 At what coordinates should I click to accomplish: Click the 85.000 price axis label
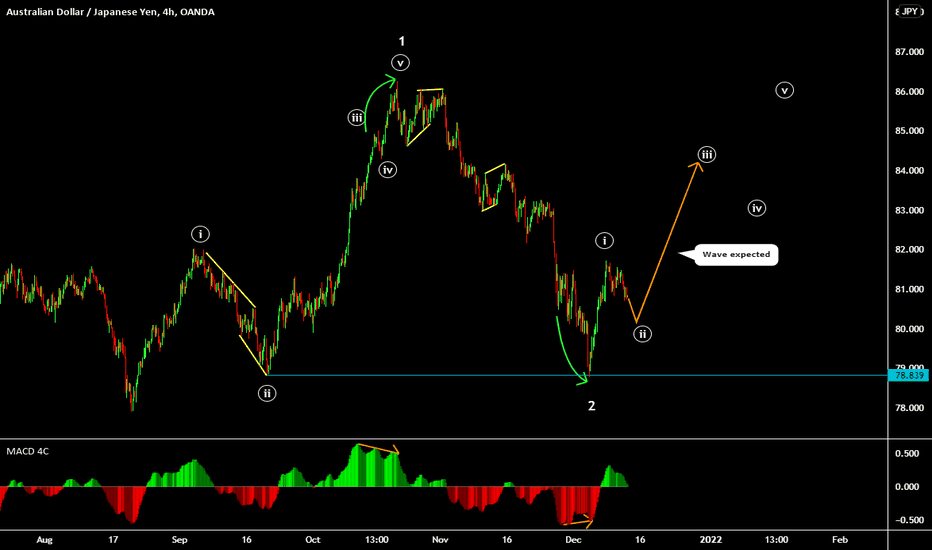[909, 131]
